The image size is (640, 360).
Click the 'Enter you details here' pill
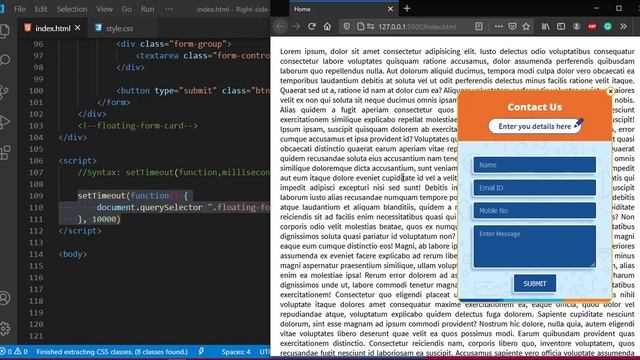point(536,126)
